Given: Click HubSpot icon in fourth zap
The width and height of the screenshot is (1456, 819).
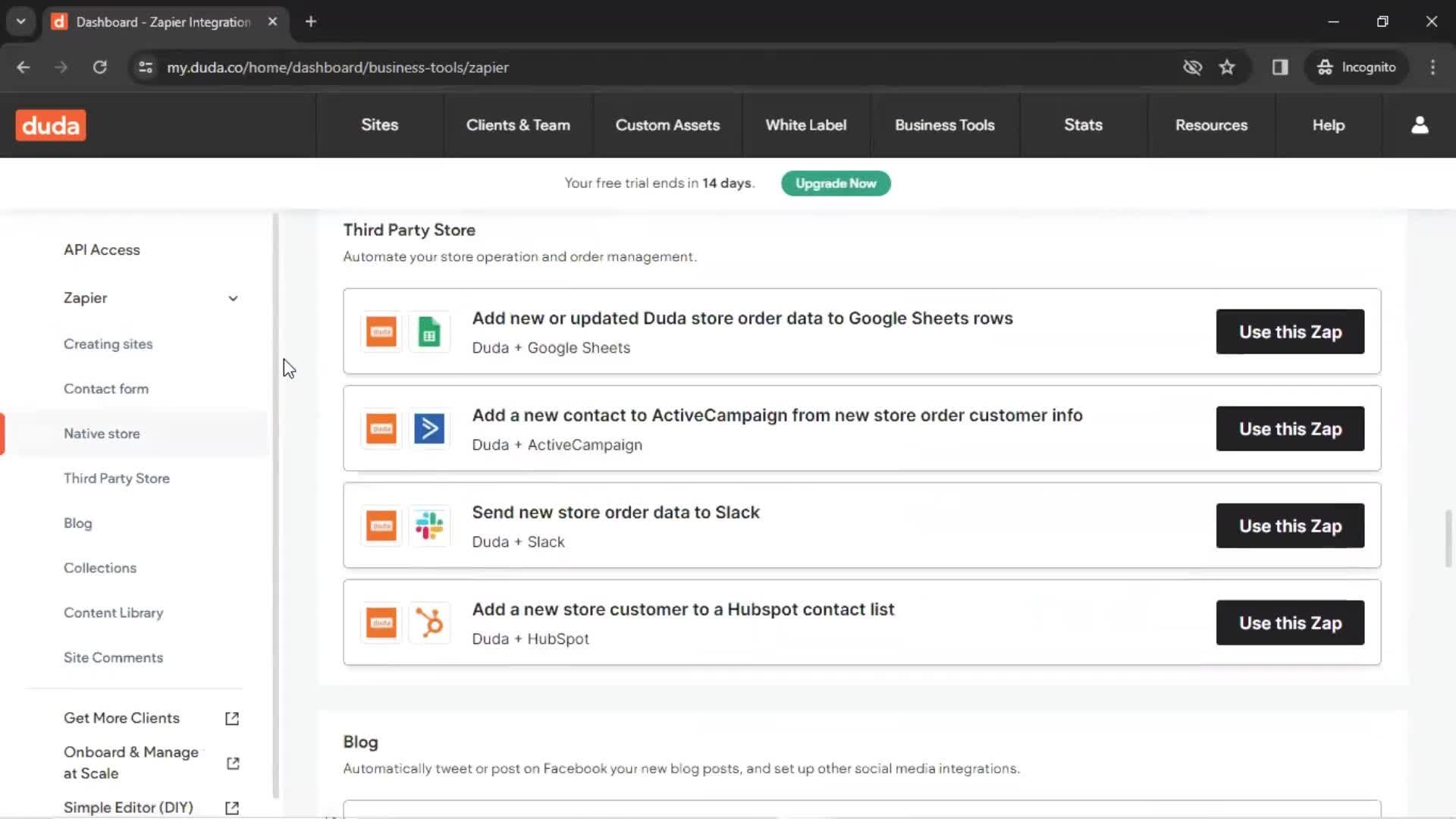Looking at the screenshot, I should (429, 623).
